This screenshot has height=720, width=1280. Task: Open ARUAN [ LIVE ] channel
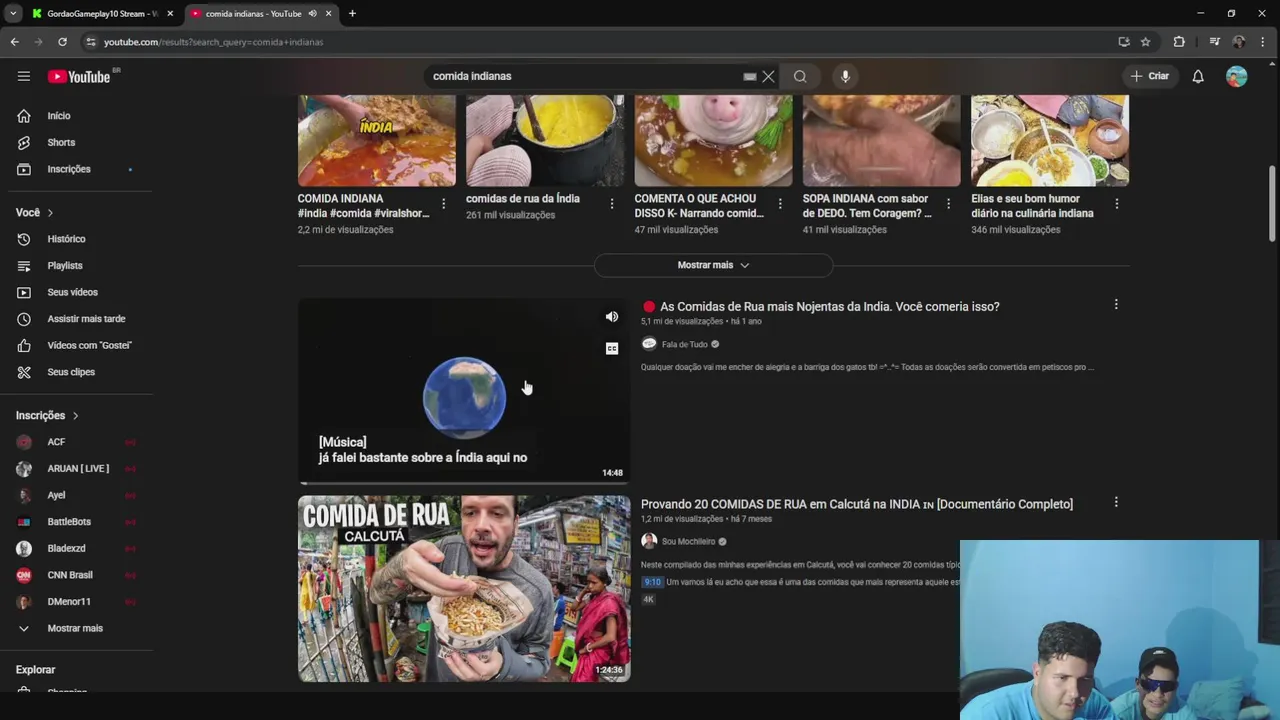80,468
